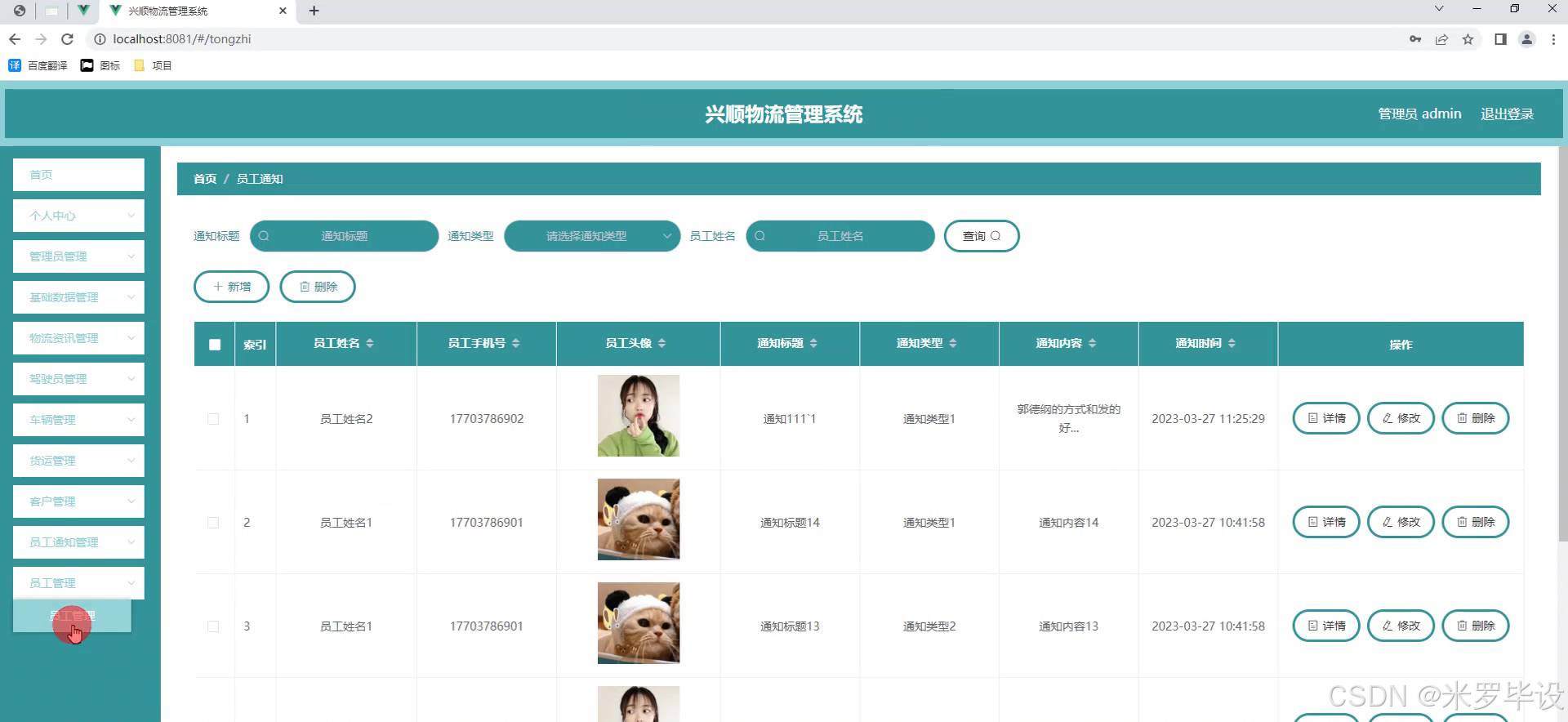Log out via 退出登录
1568x722 pixels.
pyautogui.click(x=1507, y=114)
